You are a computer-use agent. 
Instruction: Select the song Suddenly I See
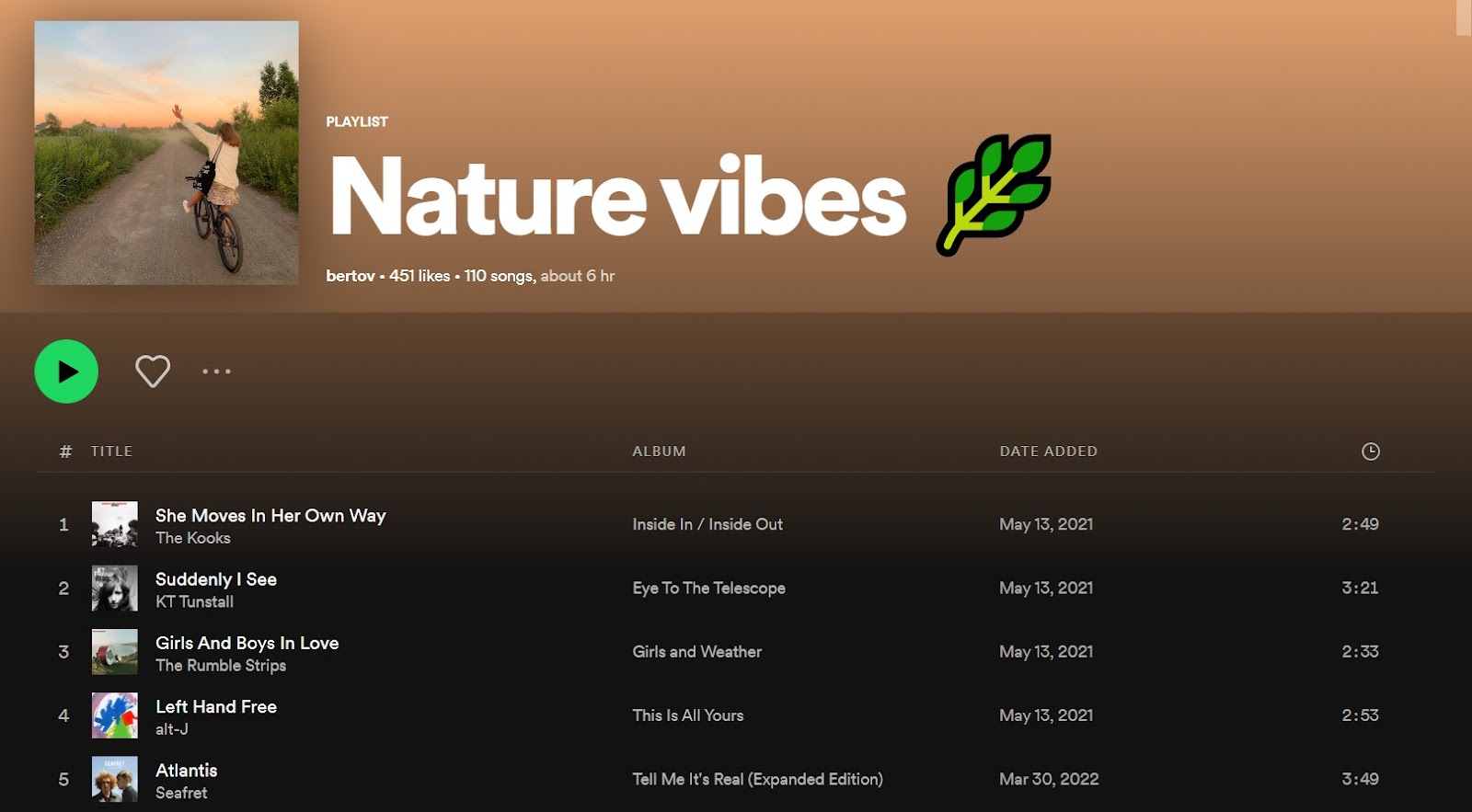[x=216, y=579]
